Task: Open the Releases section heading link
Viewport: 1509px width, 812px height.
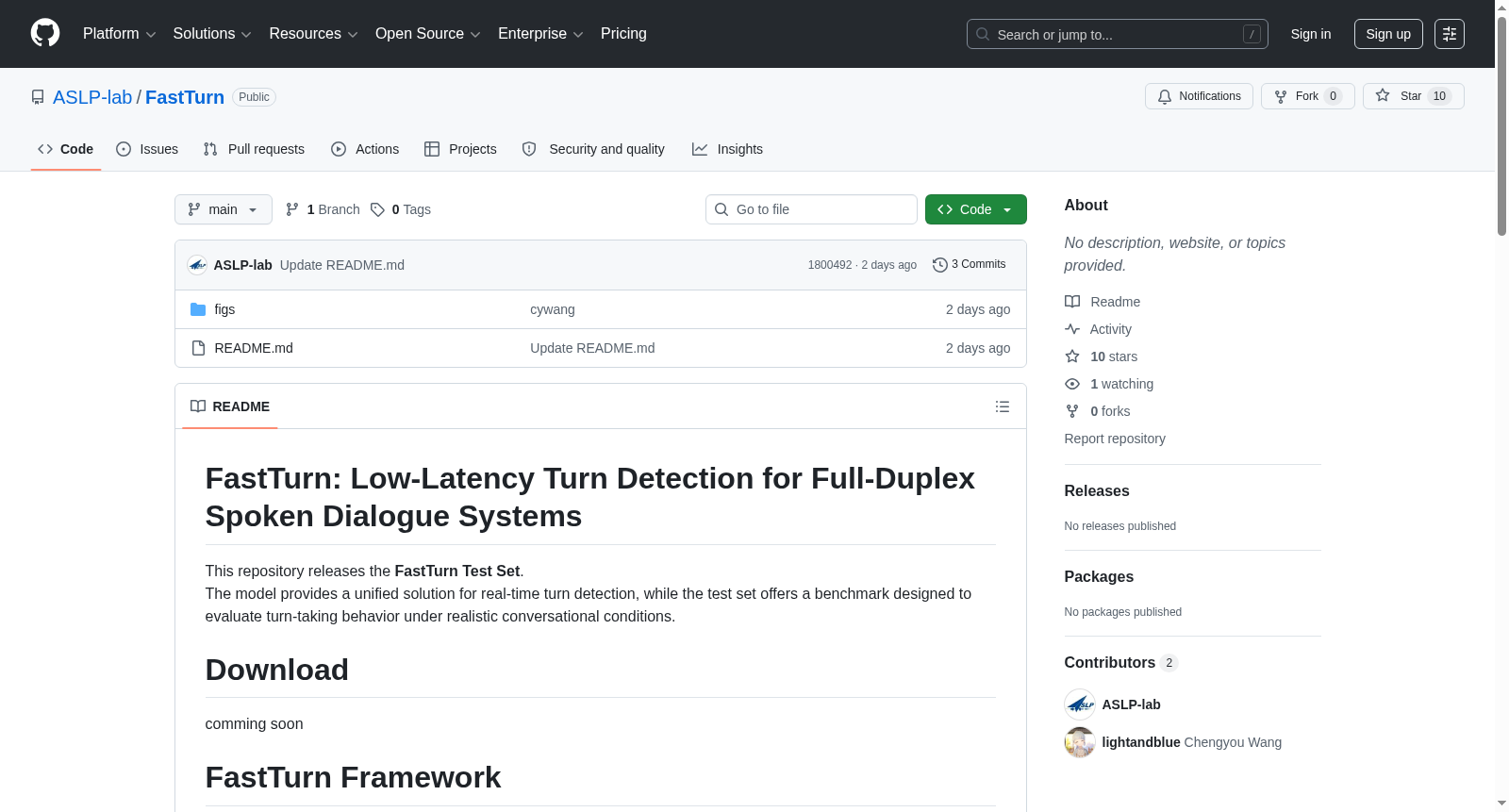Action: point(1097,490)
